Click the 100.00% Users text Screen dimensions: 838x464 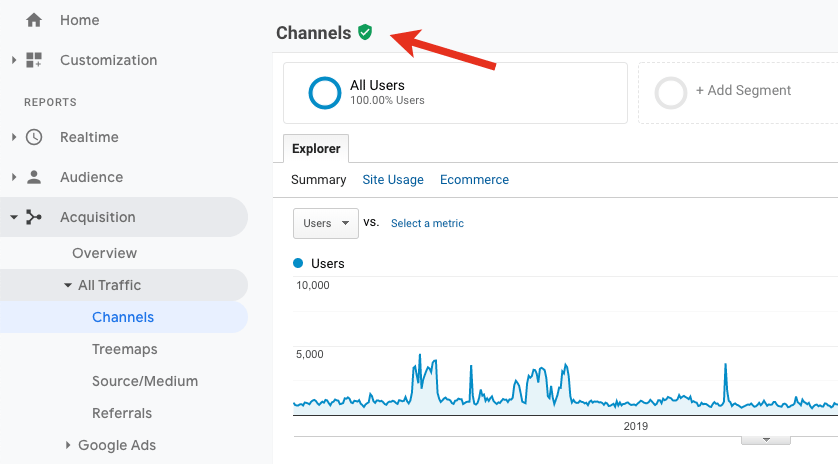tap(387, 100)
